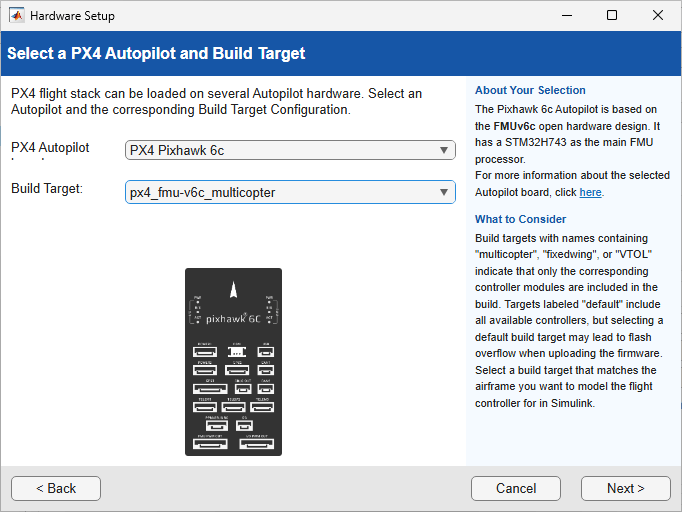Go to the Next step
Viewport: 682px width, 512px height.
tap(625, 488)
